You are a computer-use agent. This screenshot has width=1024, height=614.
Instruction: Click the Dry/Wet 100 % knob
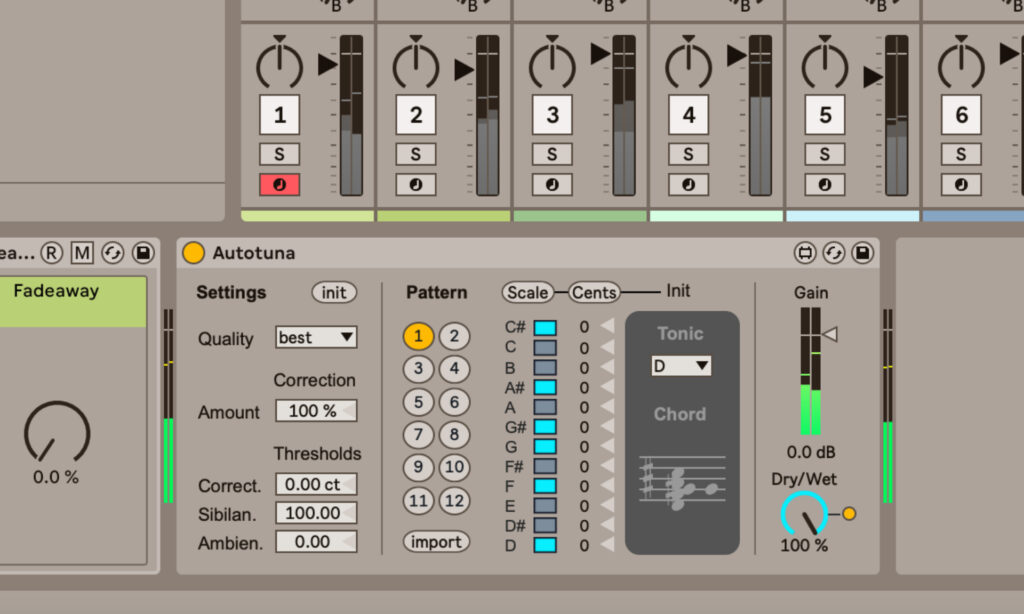[805, 515]
